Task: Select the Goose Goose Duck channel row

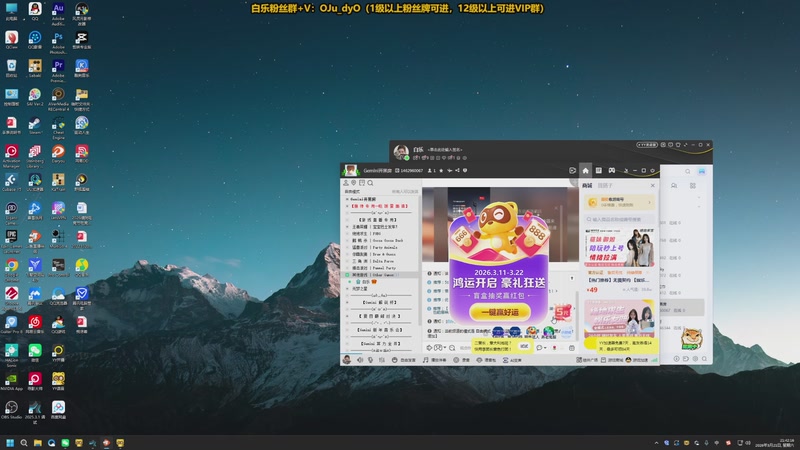Action: [379, 240]
